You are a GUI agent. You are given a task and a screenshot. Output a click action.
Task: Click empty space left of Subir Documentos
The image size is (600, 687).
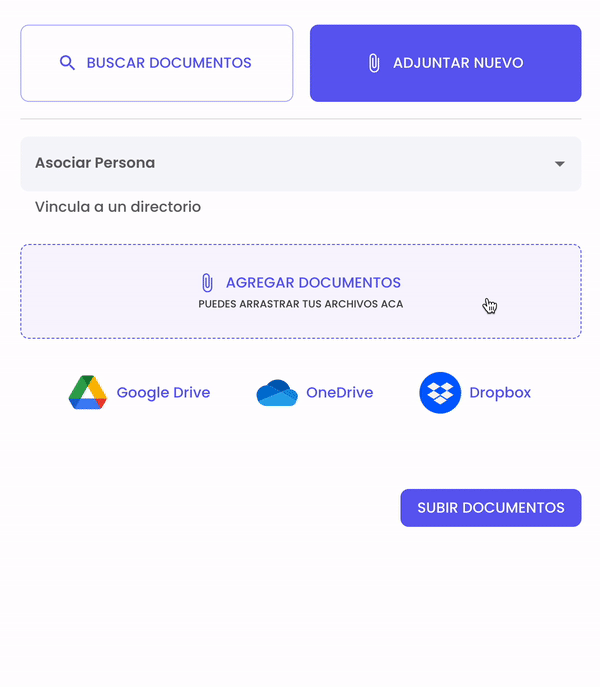[x=200, y=508]
